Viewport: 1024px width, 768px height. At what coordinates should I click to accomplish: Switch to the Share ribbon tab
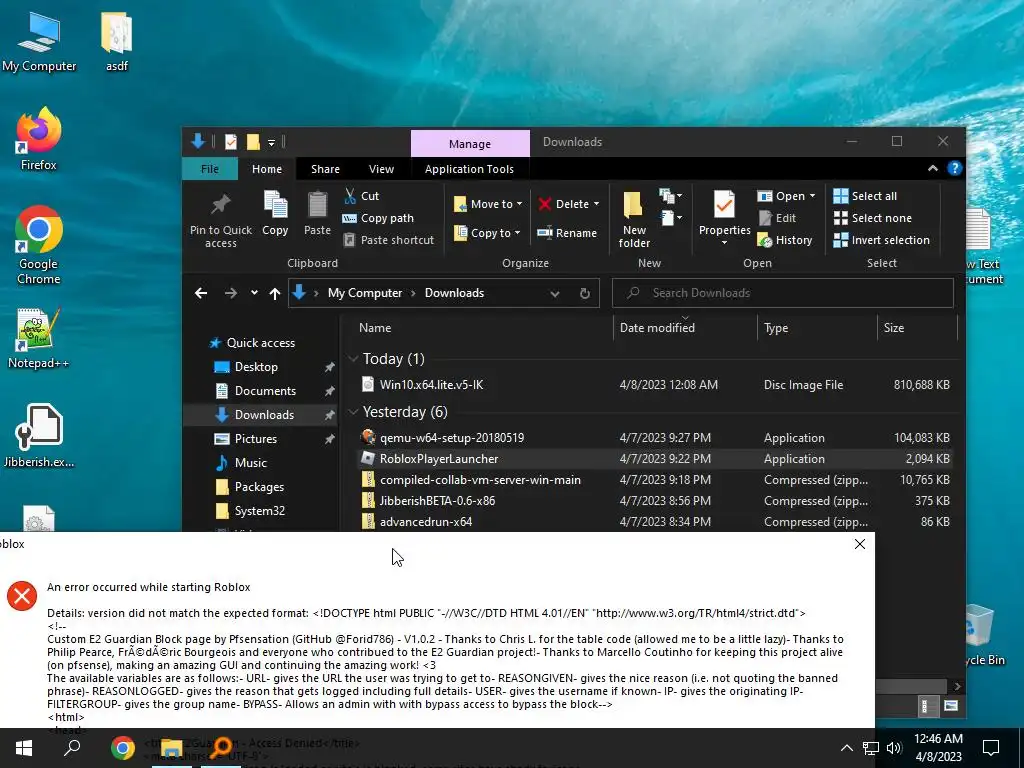pos(325,168)
